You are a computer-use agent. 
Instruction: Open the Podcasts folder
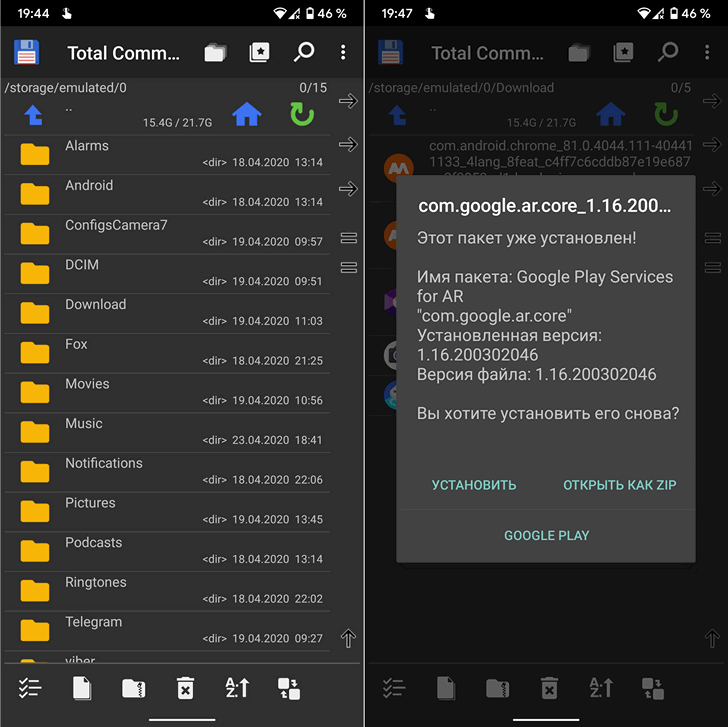(x=167, y=552)
